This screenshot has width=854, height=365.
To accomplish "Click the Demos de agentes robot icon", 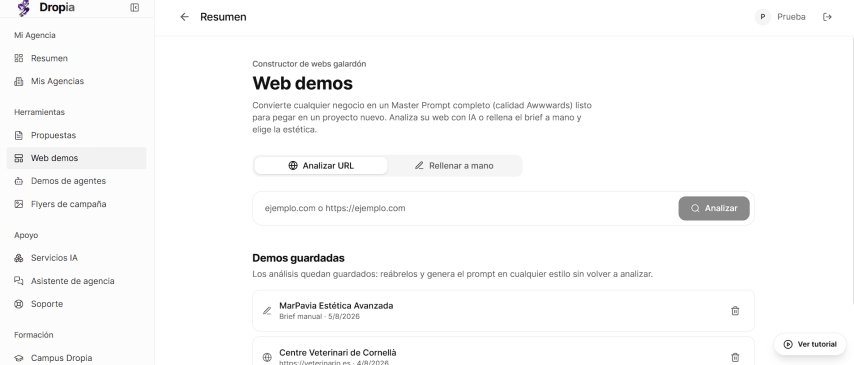I will pyautogui.click(x=19, y=181).
